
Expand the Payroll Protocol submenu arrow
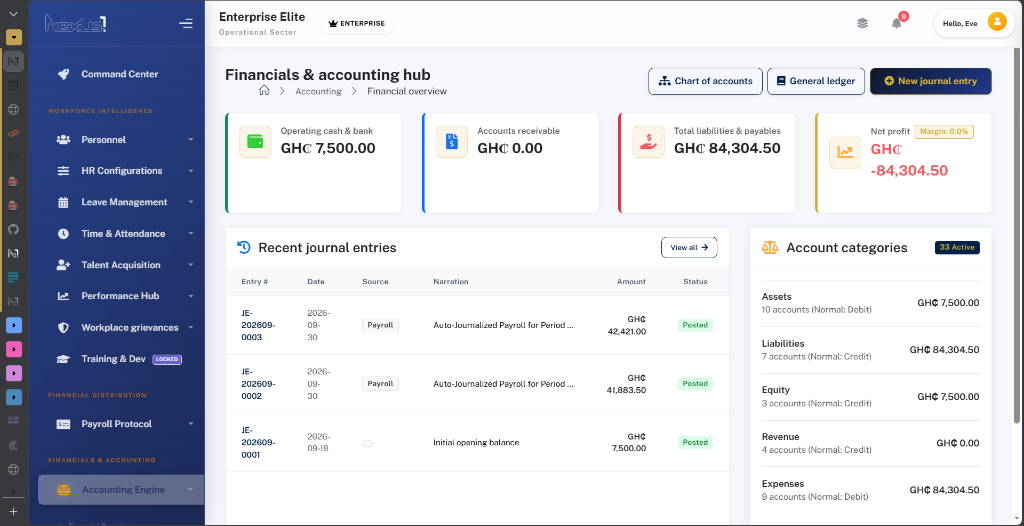pos(191,424)
